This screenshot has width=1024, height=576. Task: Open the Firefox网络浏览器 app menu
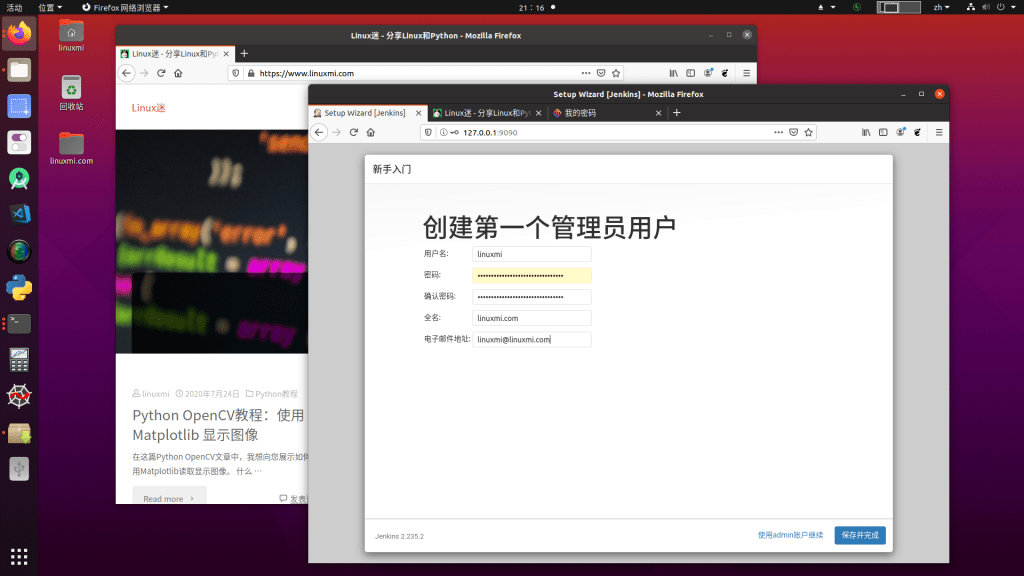[125, 7]
